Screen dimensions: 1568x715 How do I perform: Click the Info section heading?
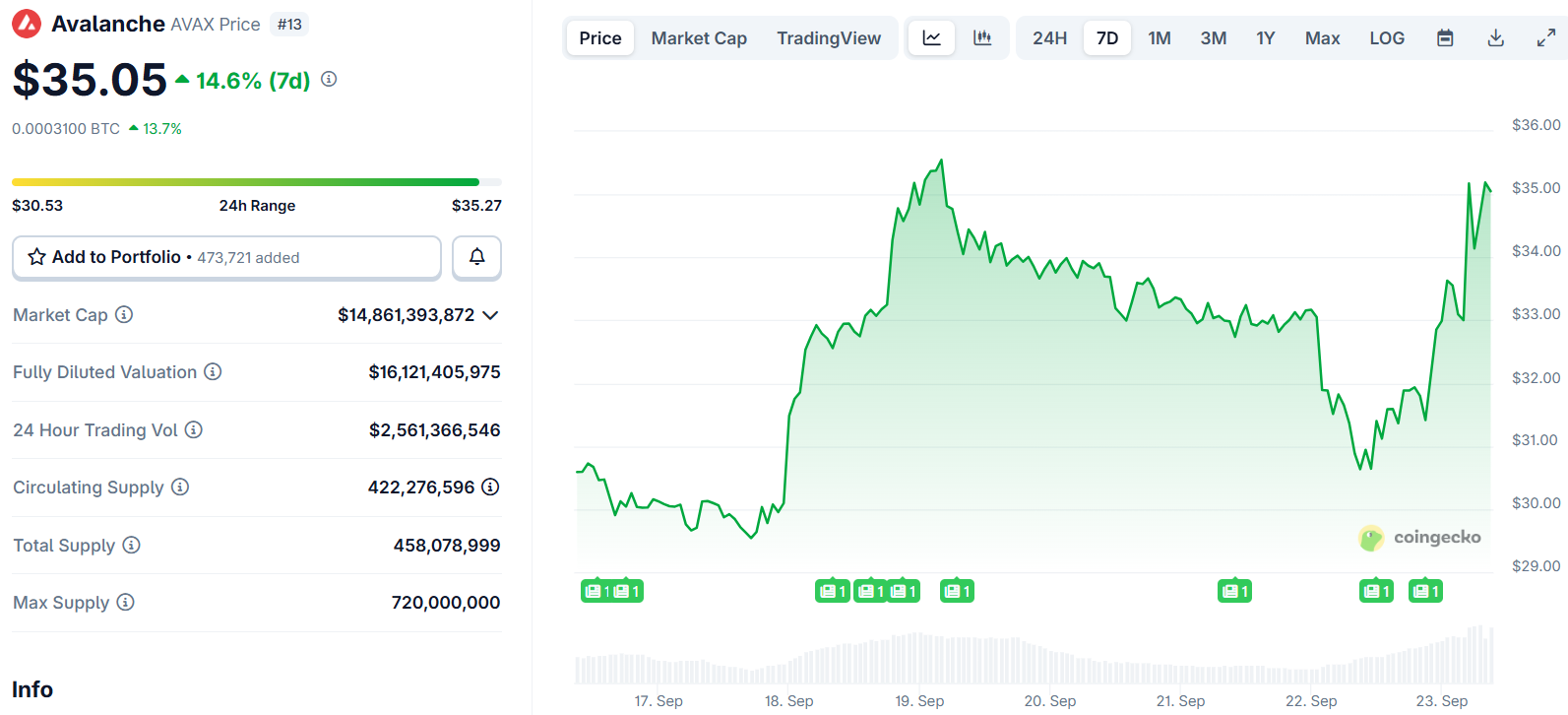(x=32, y=689)
